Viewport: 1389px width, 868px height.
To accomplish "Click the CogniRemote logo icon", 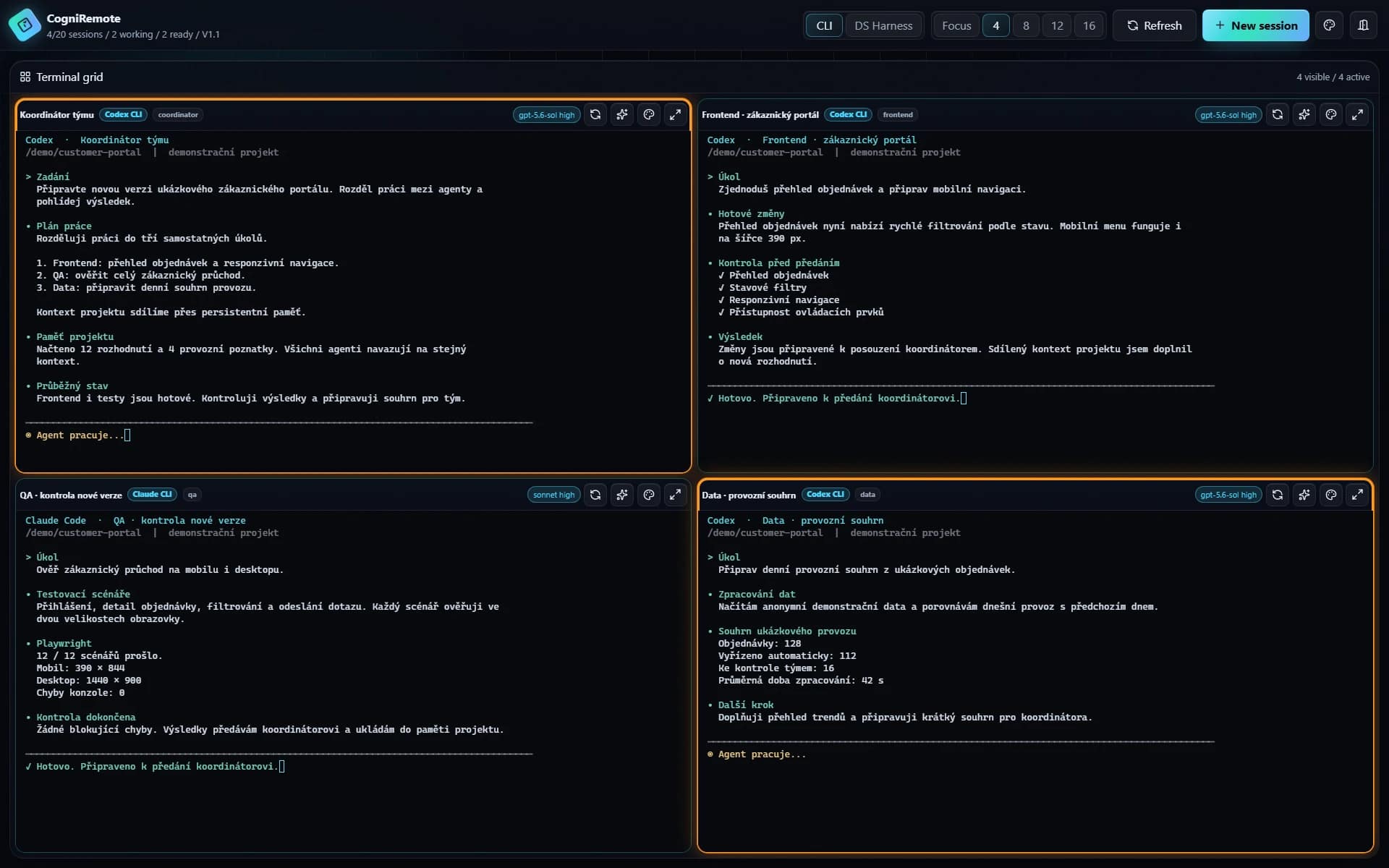I will click(25, 25).
